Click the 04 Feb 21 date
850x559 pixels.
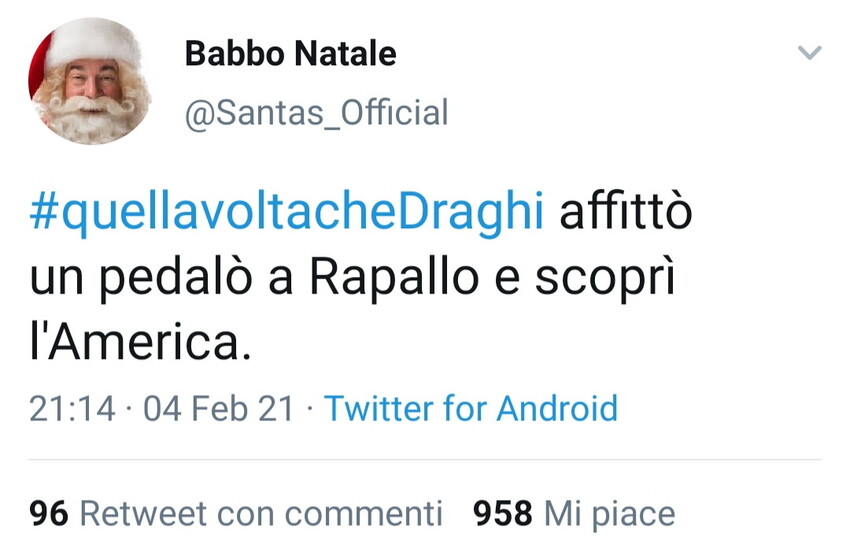220,408
